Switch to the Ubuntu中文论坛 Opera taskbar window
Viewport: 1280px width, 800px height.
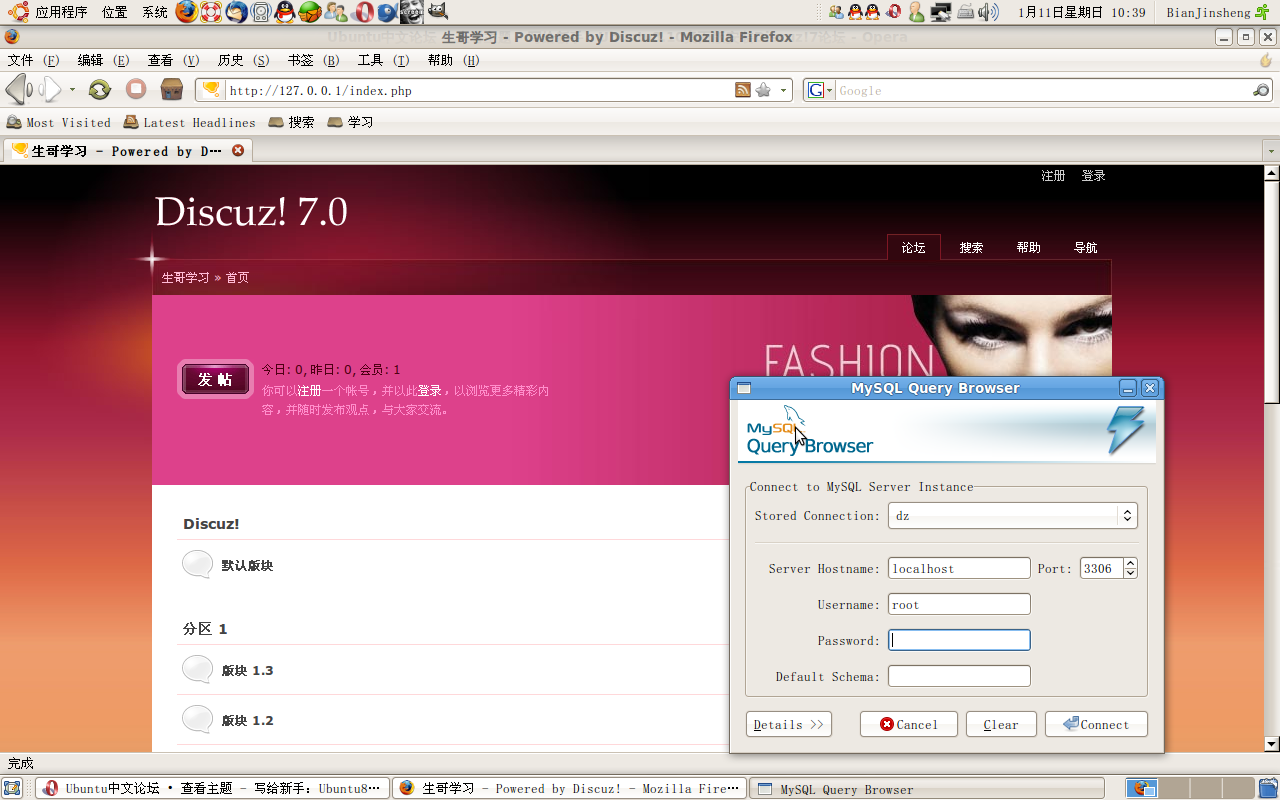click(x=213, y=788)
